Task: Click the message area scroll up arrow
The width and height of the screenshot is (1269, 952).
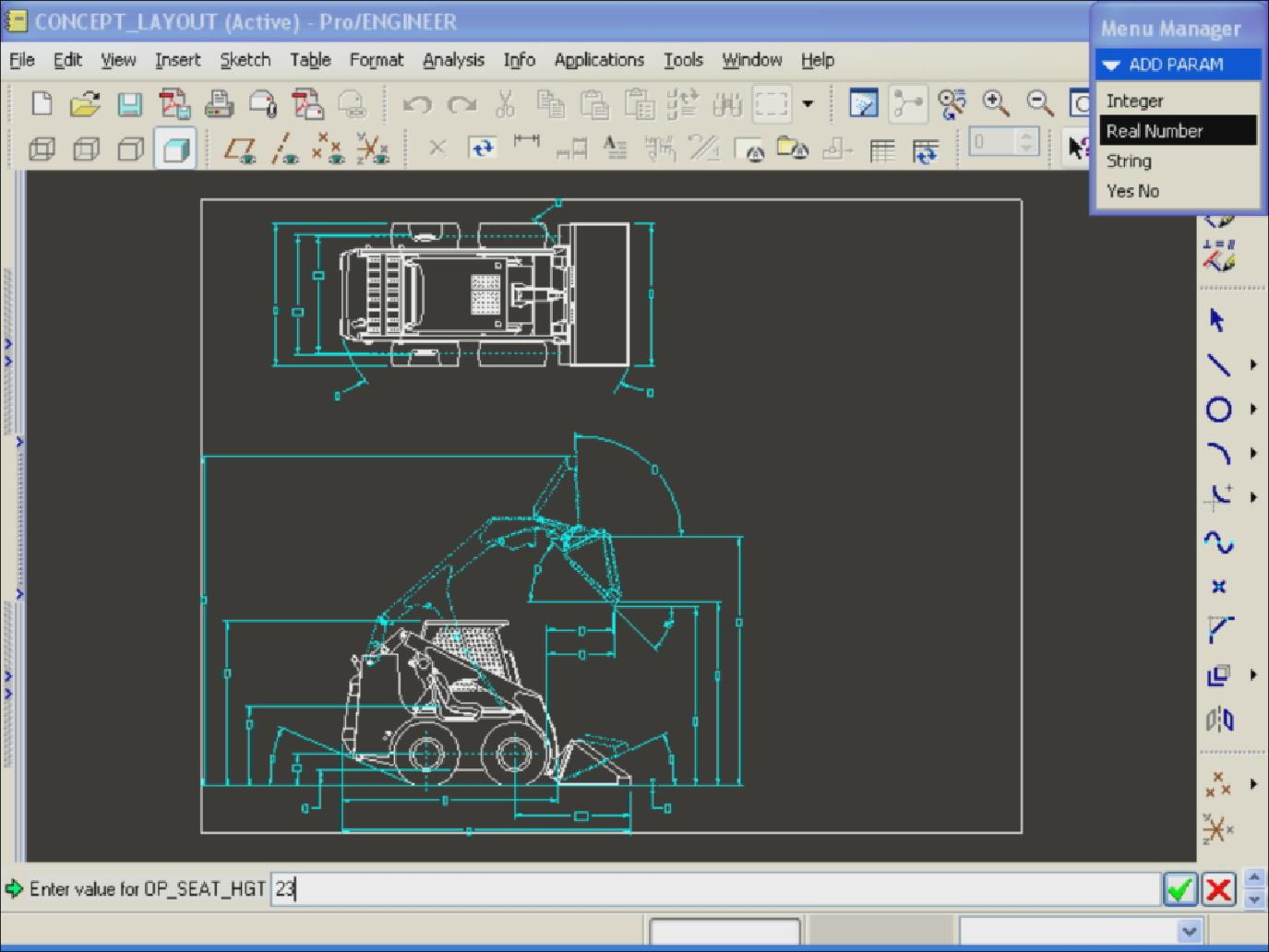Action: click(1254, 878)
